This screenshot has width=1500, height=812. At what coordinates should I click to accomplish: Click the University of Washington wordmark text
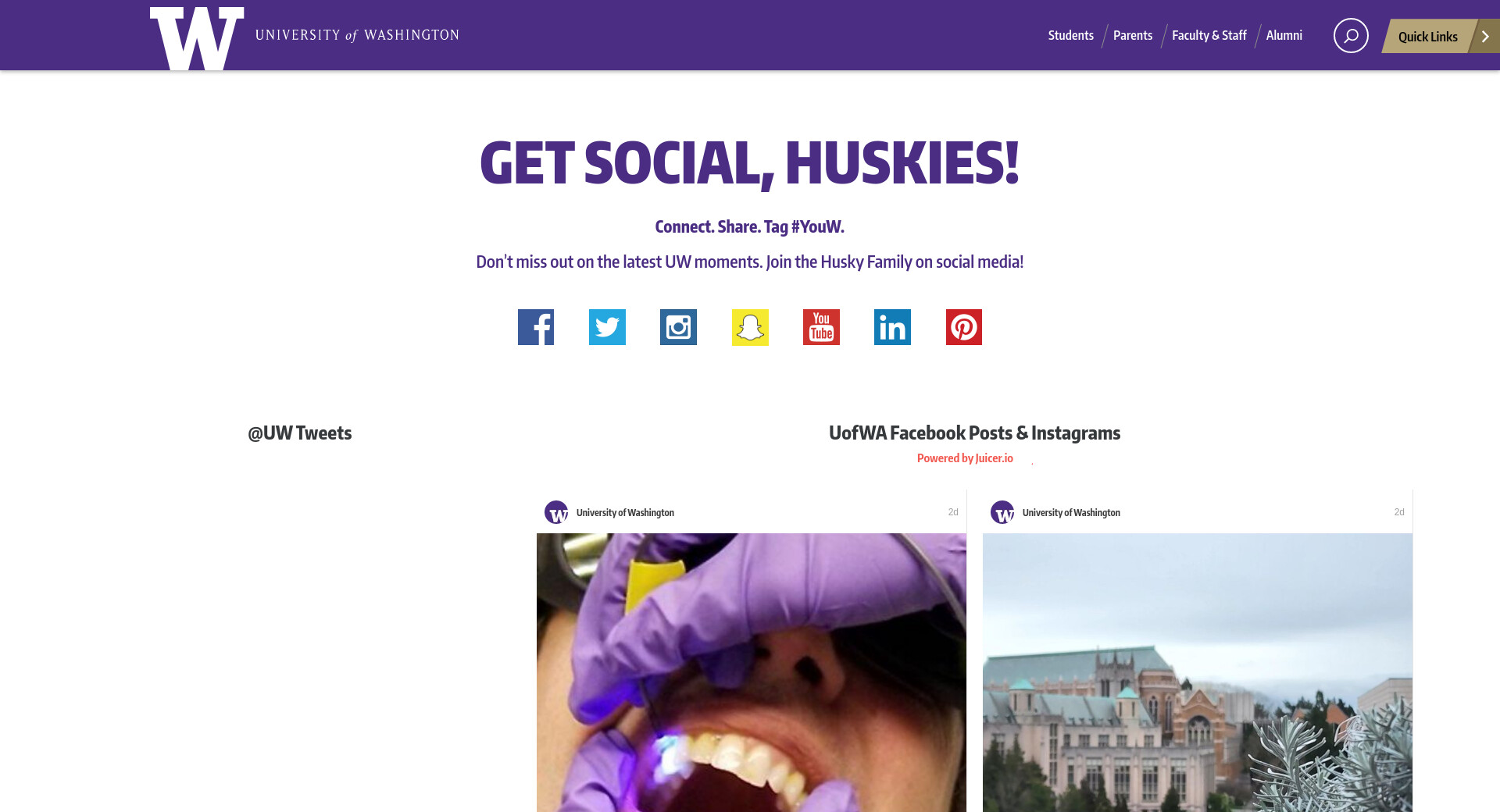357,35
